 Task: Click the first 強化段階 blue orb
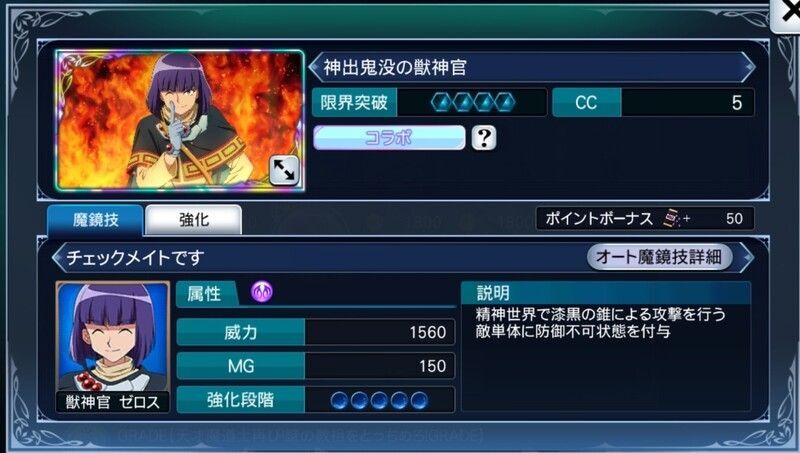(339, 400)
